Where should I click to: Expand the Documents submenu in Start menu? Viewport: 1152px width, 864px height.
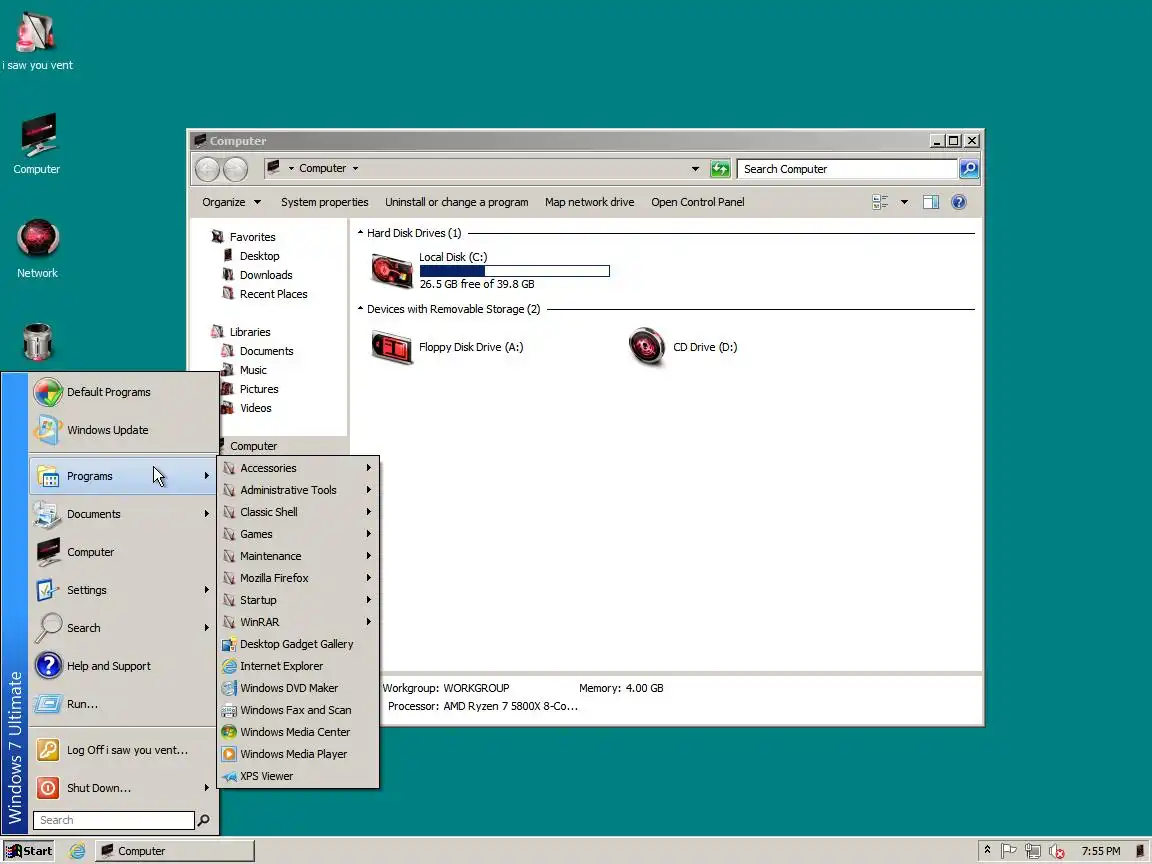pyautogui.click(x=123, y=514)
